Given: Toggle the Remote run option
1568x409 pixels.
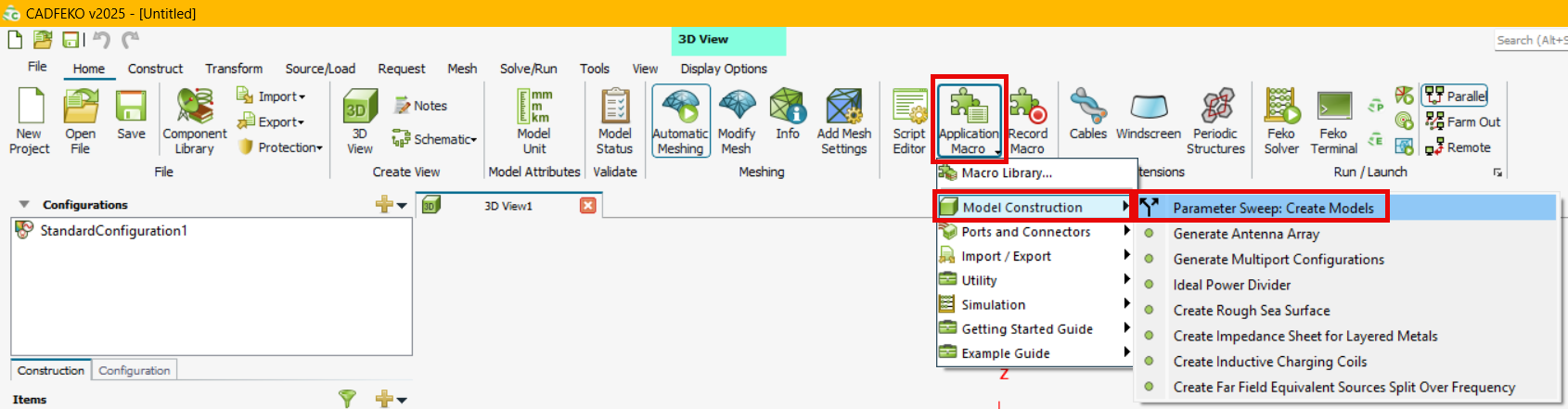Looking at the screenshot, I should (x=1458, y=147).
